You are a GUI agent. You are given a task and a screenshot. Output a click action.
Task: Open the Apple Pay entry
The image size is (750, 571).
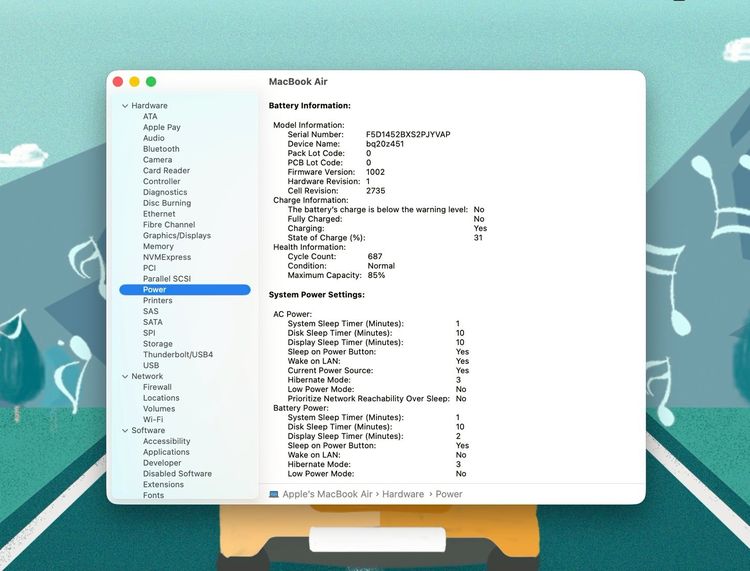161,127
